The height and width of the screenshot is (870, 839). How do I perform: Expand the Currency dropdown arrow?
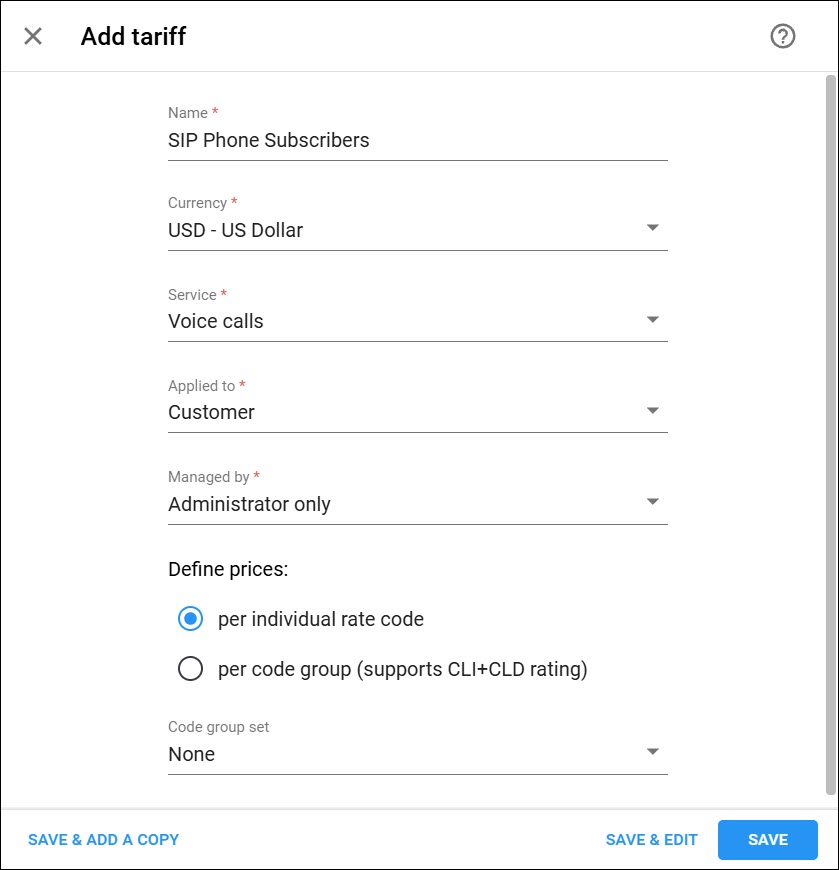pyautogui.click(x=653, y=227)
